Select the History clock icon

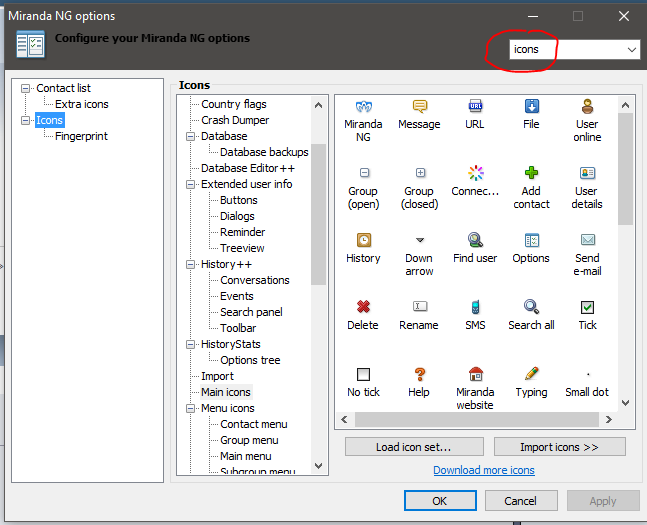(x=364, y=240)
